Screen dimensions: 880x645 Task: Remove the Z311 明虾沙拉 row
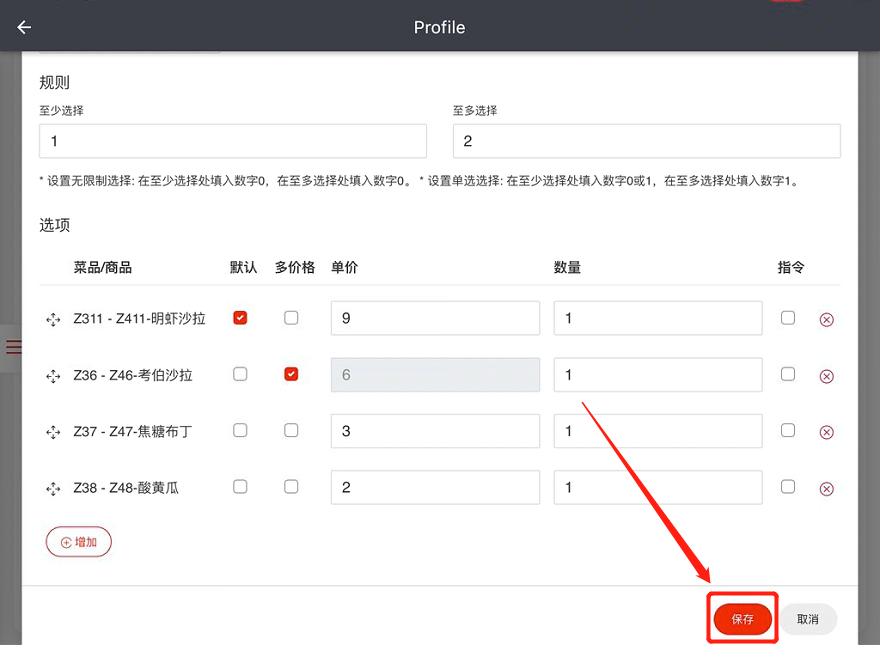pos(827,320)
